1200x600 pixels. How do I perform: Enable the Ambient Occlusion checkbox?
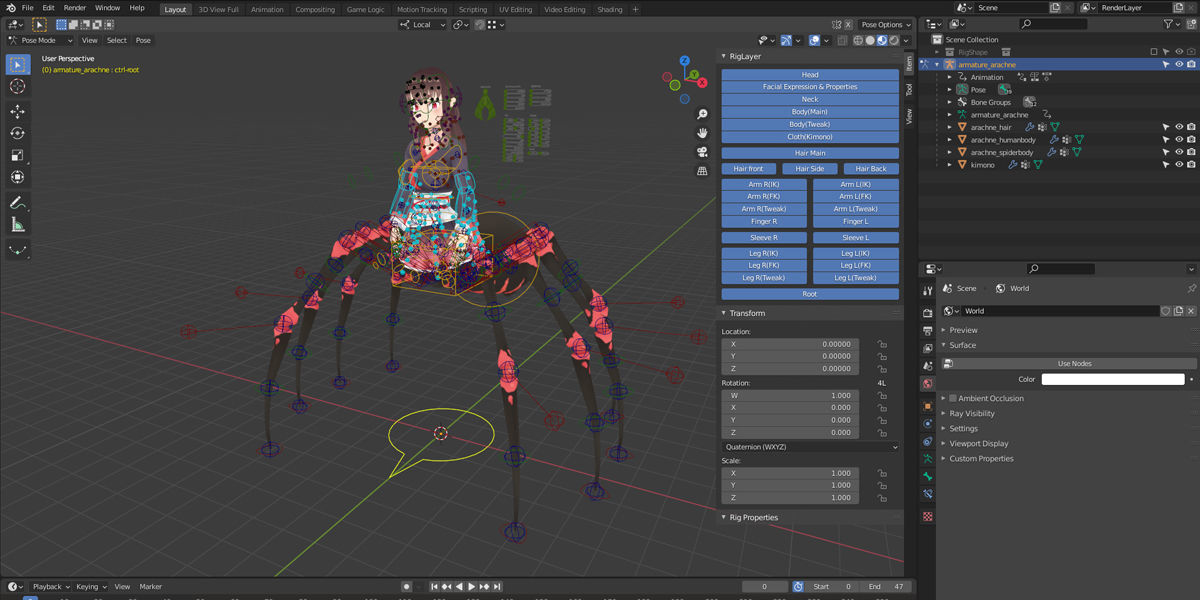coord(953,398)
